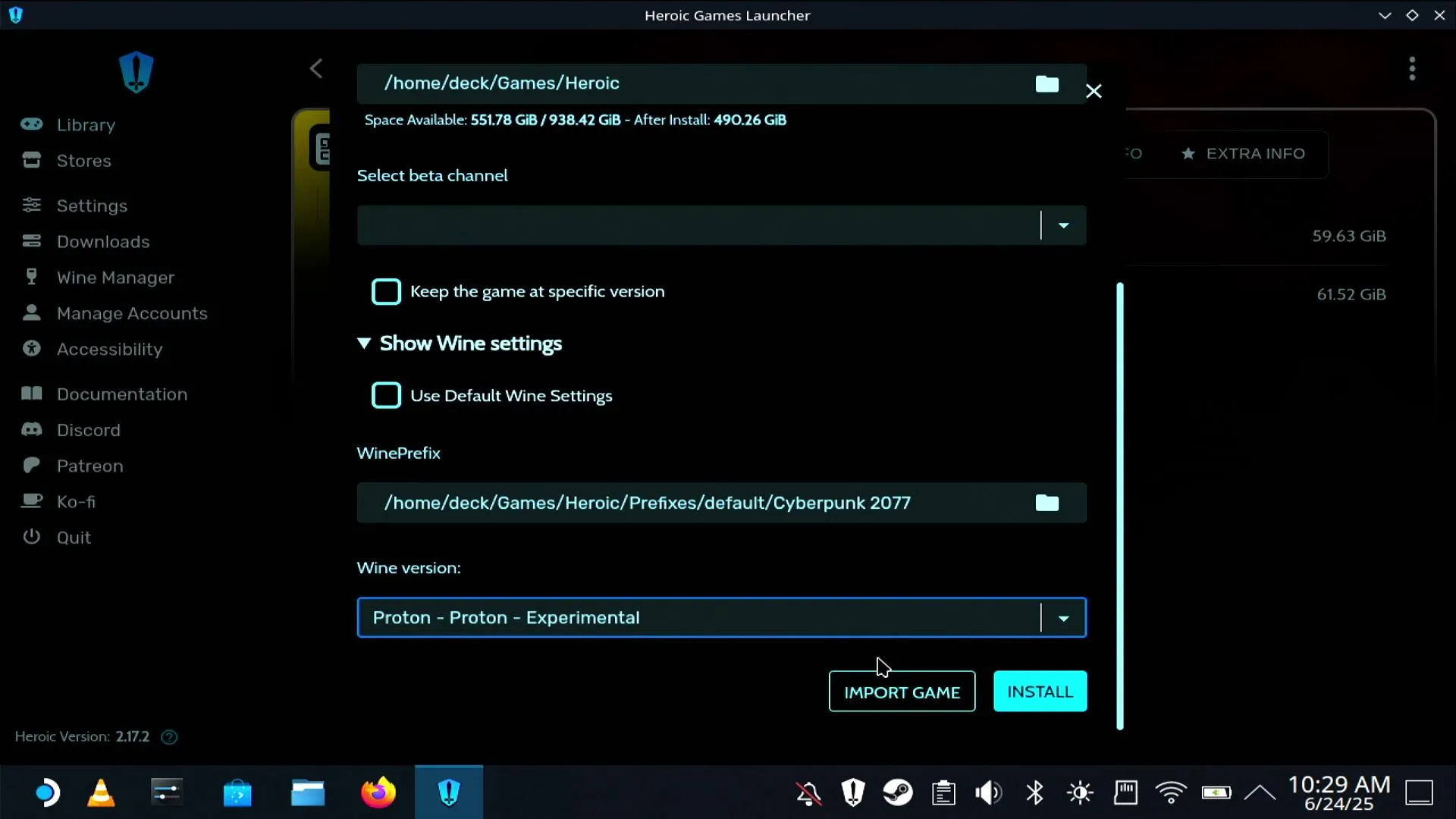The height and width of the screenshot is (819, 1456).
Task: Click the Heroic taskbar entry
Action: point(449,792)
